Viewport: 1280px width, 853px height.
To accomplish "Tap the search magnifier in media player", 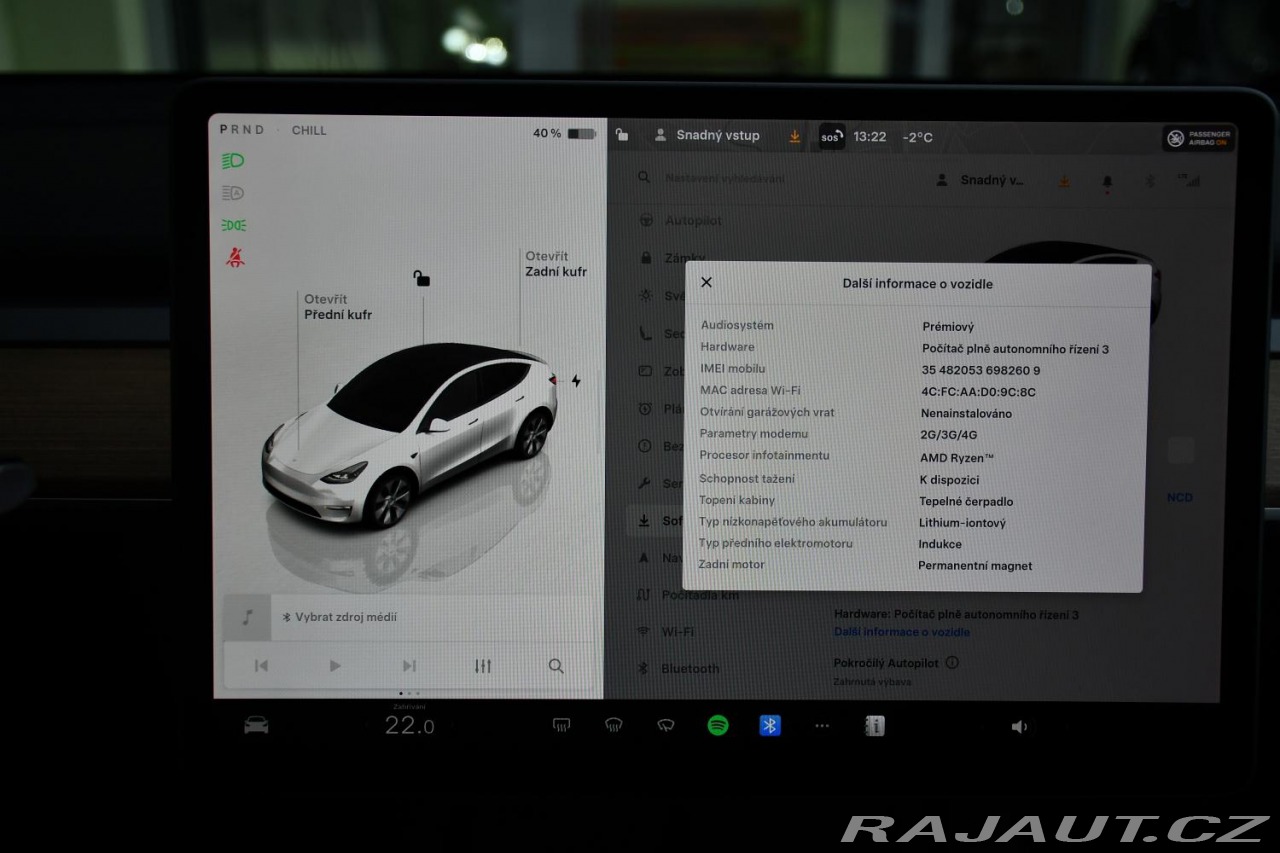I will click(x=556, y=666).
